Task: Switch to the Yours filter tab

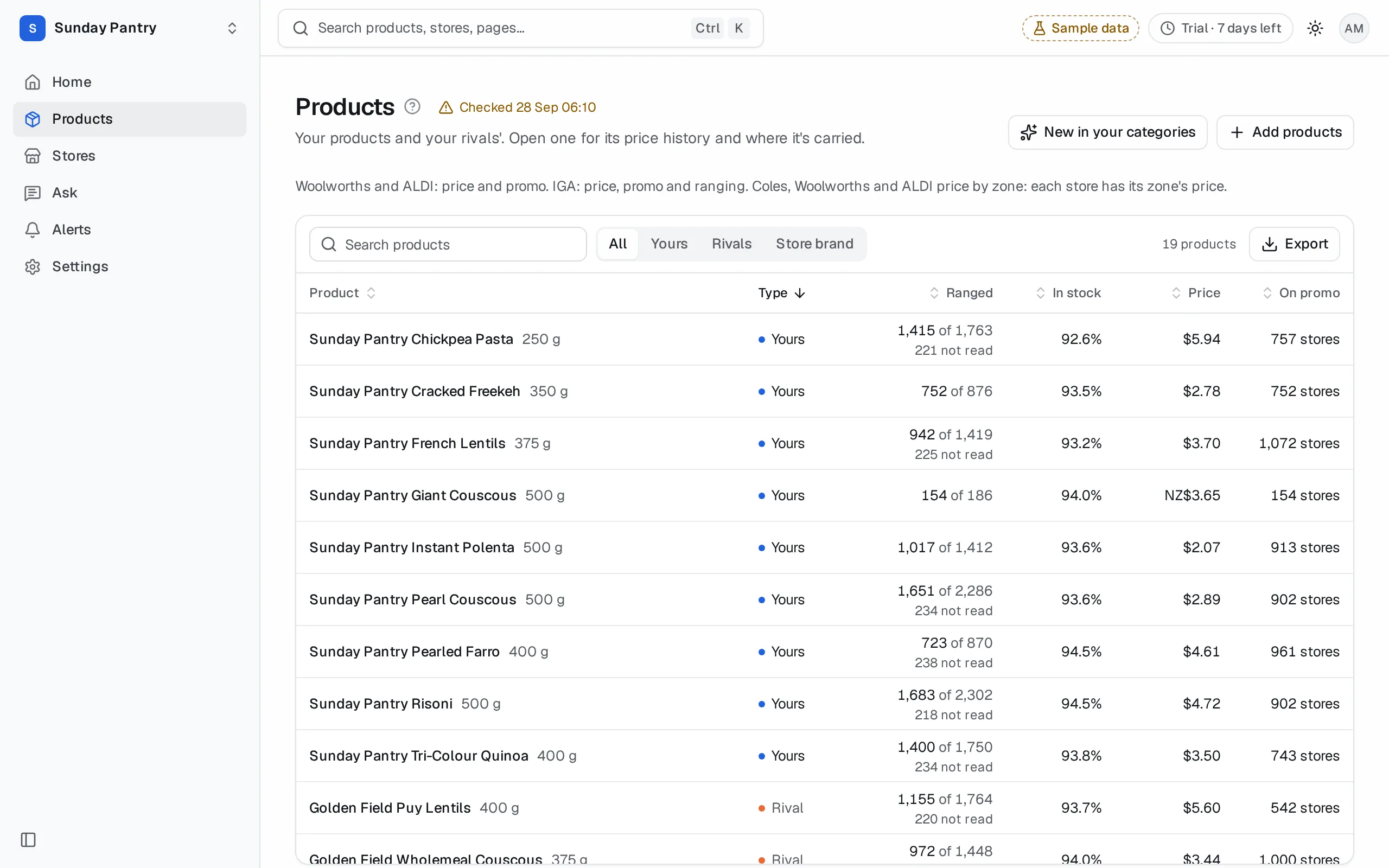Action: click(668, 244)
